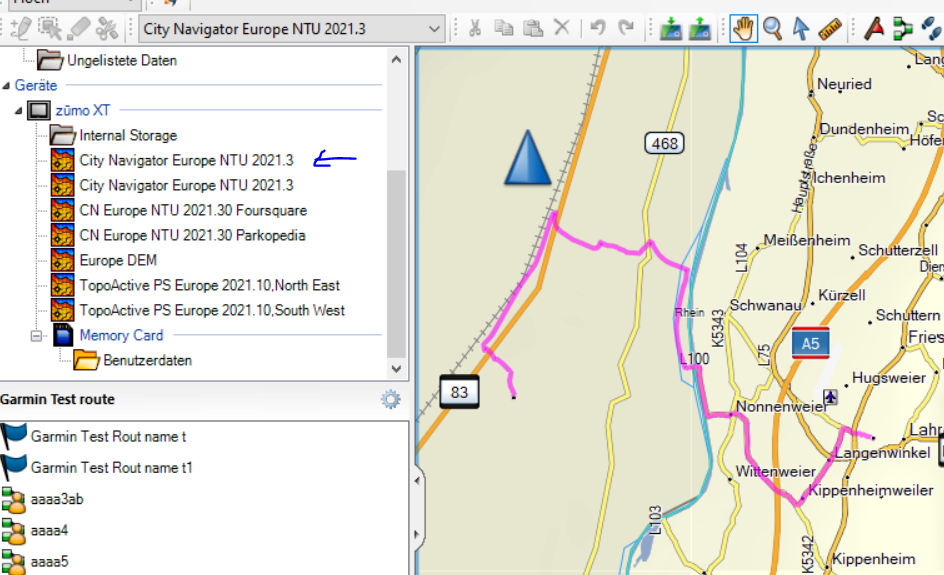Activate the Select arrow tool
This screenshot has width=944, height=575.
(x=801, y=28)
